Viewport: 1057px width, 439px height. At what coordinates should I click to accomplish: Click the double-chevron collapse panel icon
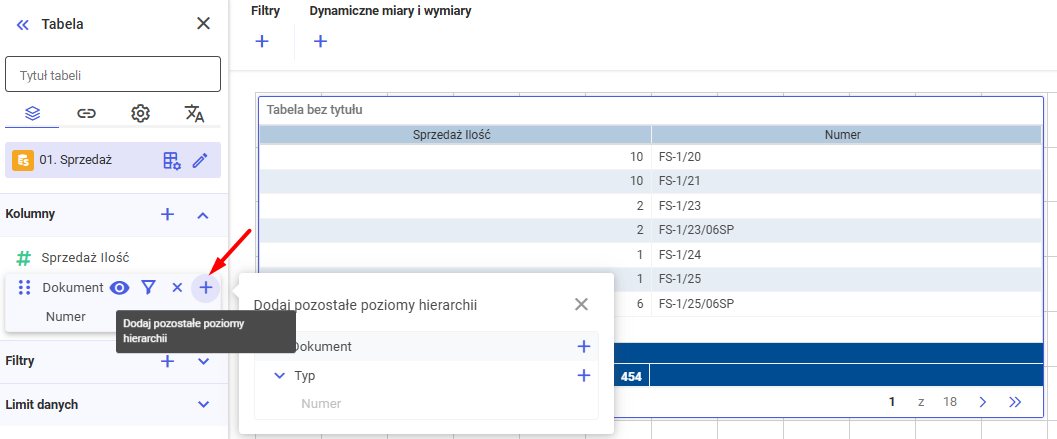coord(23,24)
